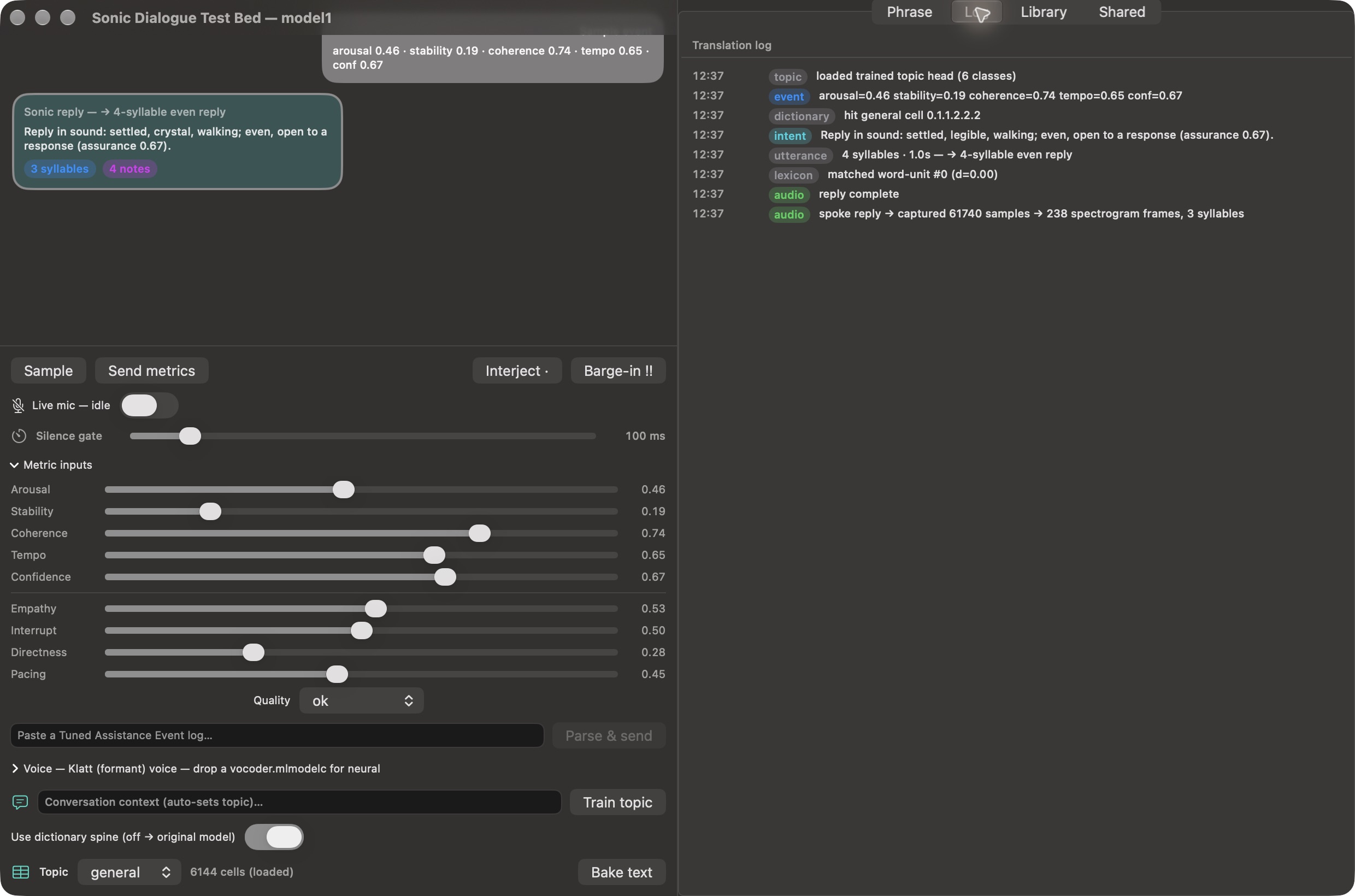
Task: Click the muted microphone icon
Action: (18, 405)
